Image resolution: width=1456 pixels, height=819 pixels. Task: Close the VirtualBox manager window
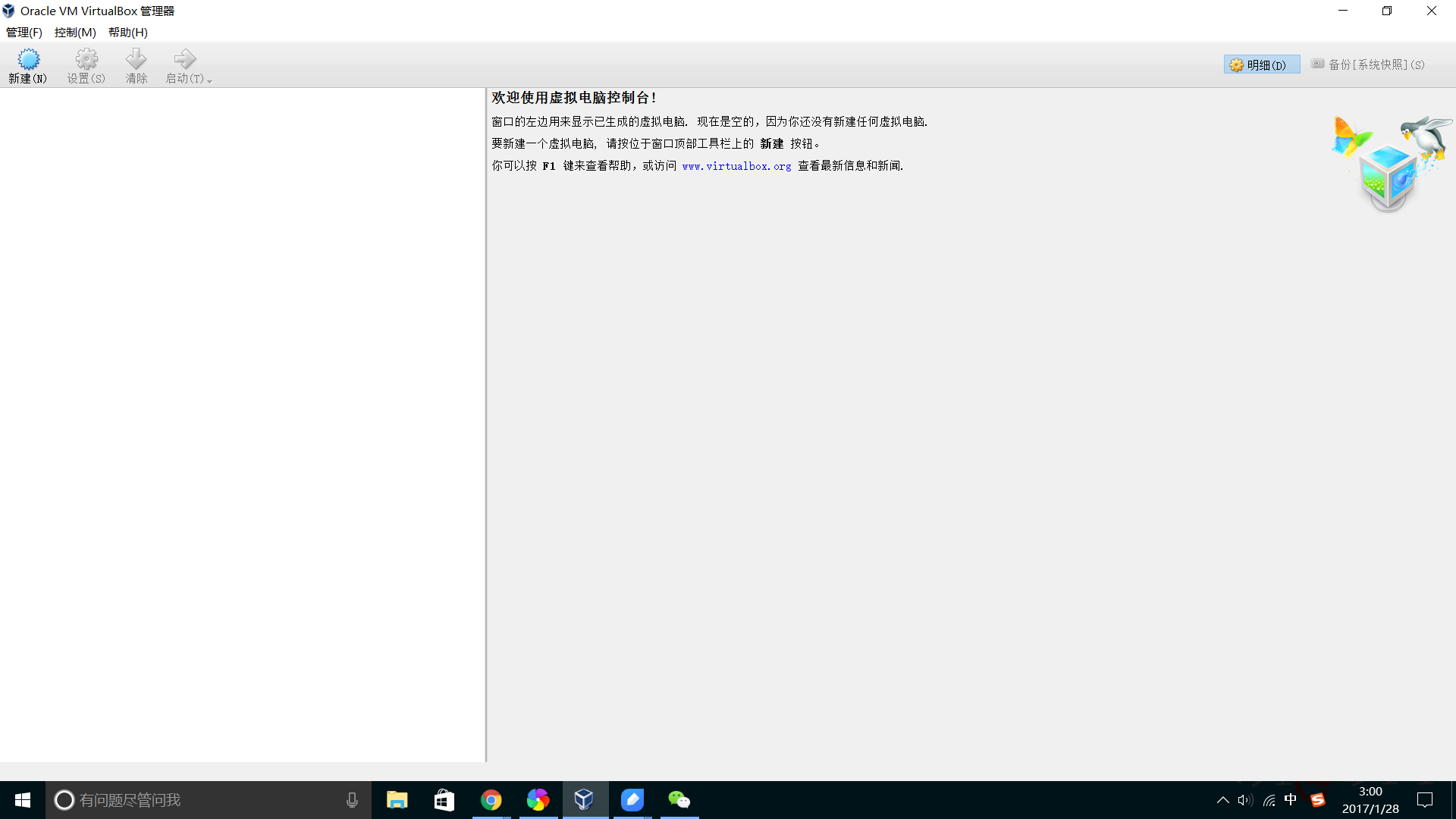tap(1432, 11)
